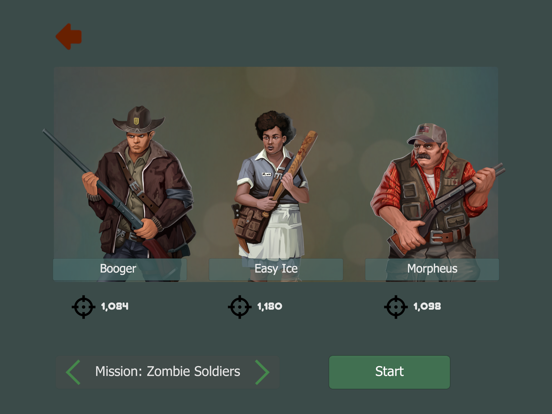The image size is (552, 414).
Task: Click Easy Ice's leather satchel bag
Action: pyautogui.click(x=249, y=225)
